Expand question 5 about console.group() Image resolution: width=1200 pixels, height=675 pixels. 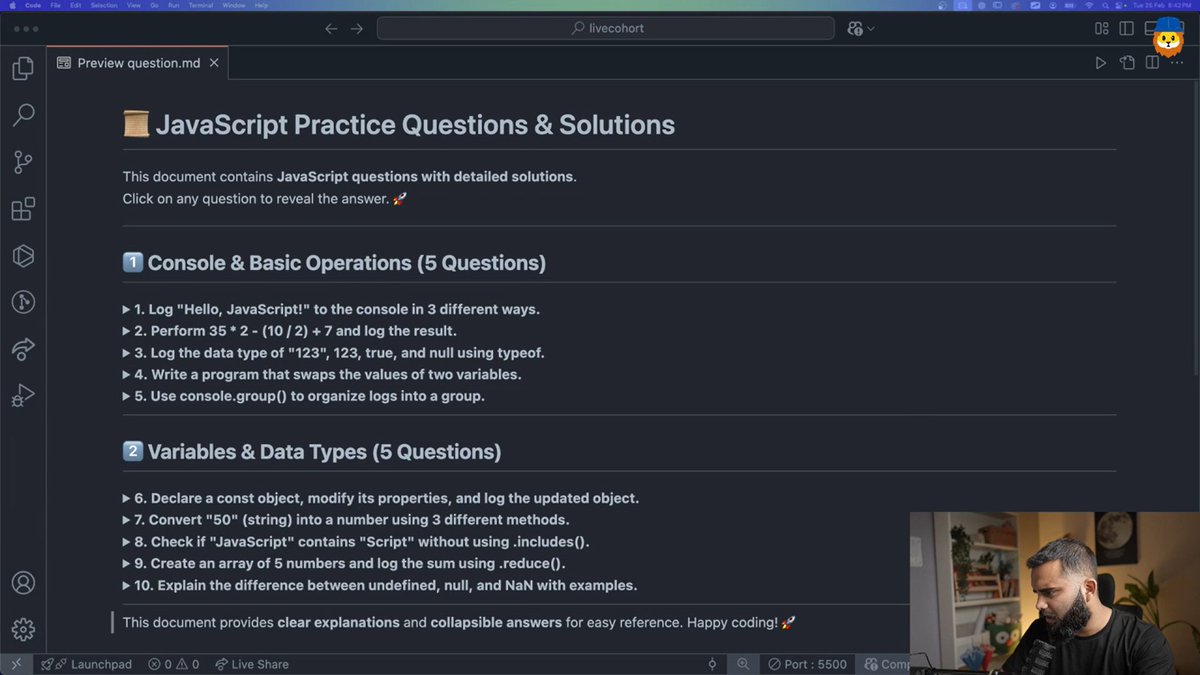[303, 396]
